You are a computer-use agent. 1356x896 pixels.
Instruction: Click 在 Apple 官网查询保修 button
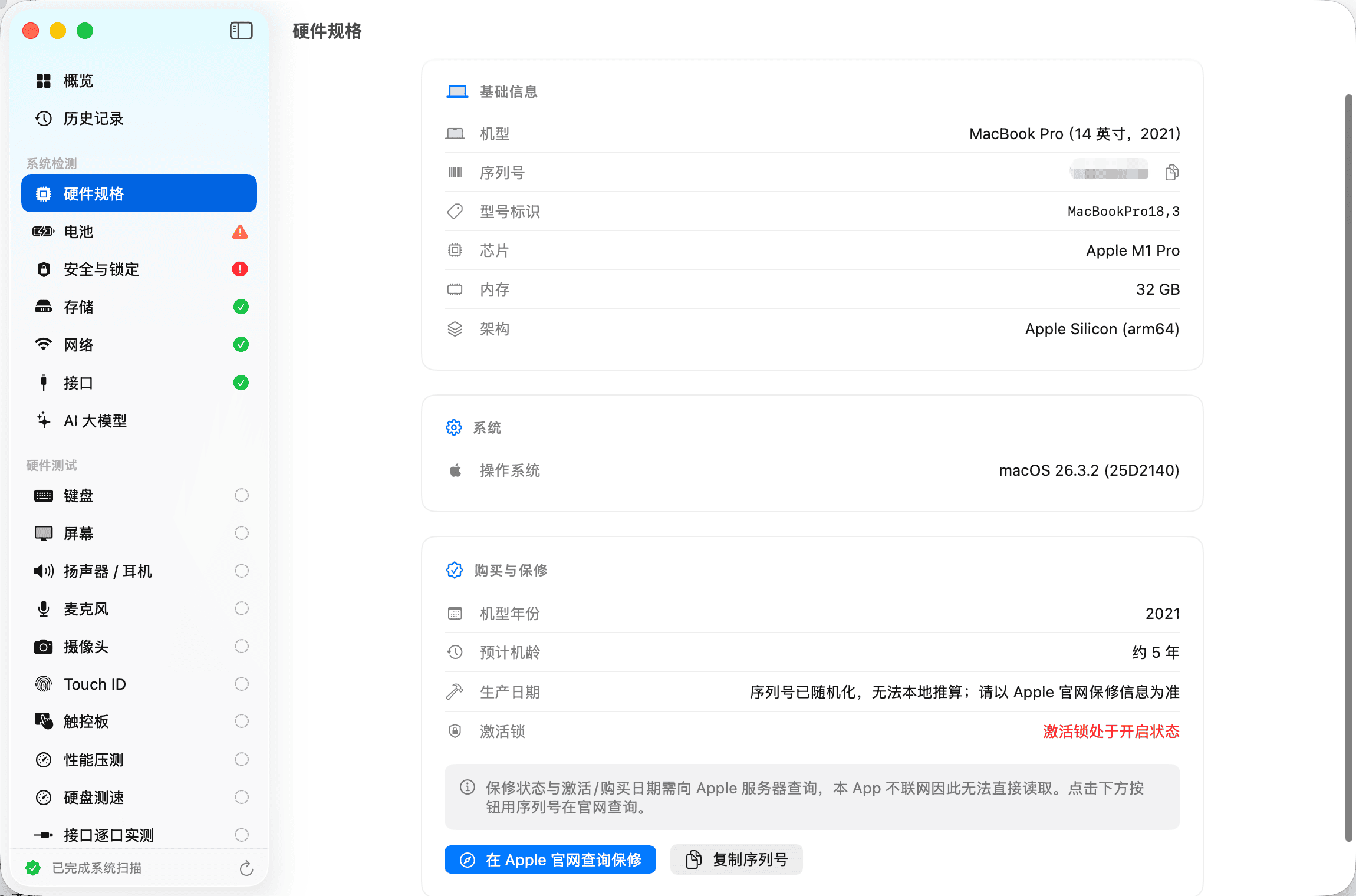[x=550, y=859]
